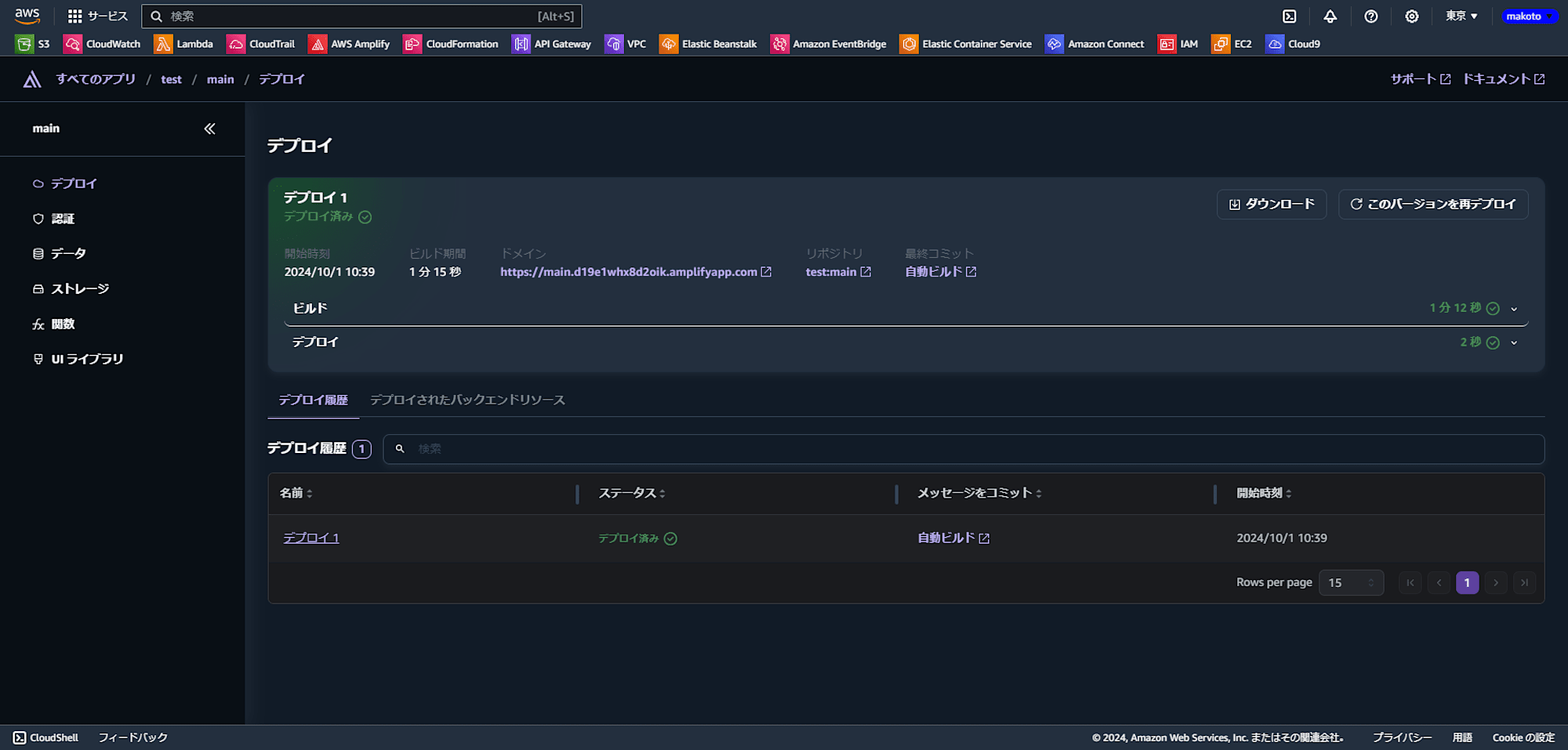Open the サポート link
Screen dimensions: 1568x750
tap(1421, 79)
